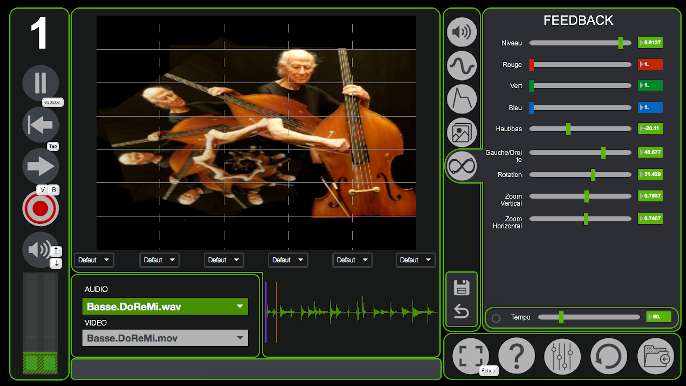Open the third Default dropdown
Screen dimensions: 686x386
pyautogui.click(x=224, y=260)
